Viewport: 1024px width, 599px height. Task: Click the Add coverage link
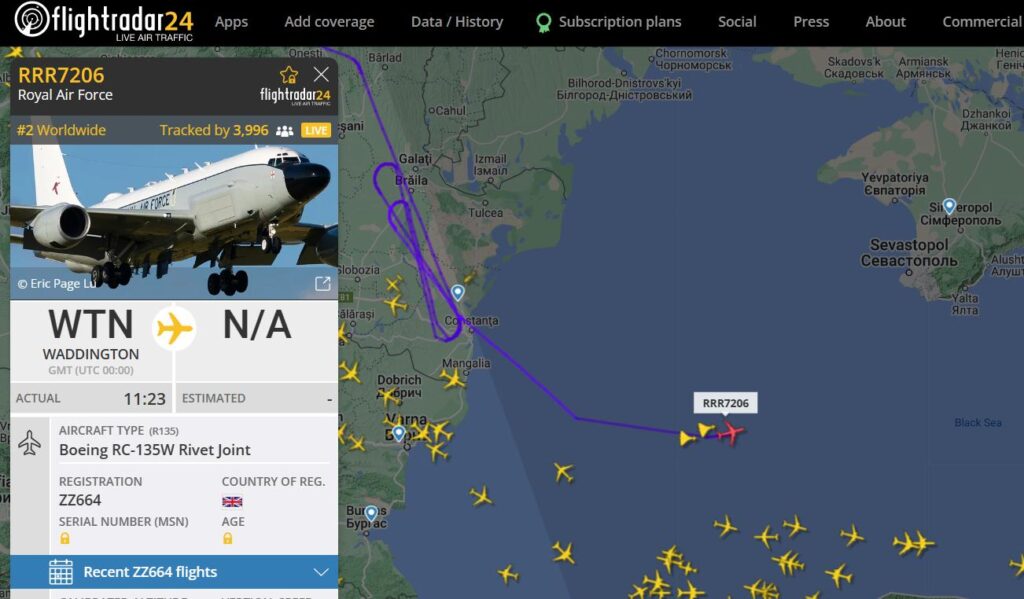(x=329, y=22)
